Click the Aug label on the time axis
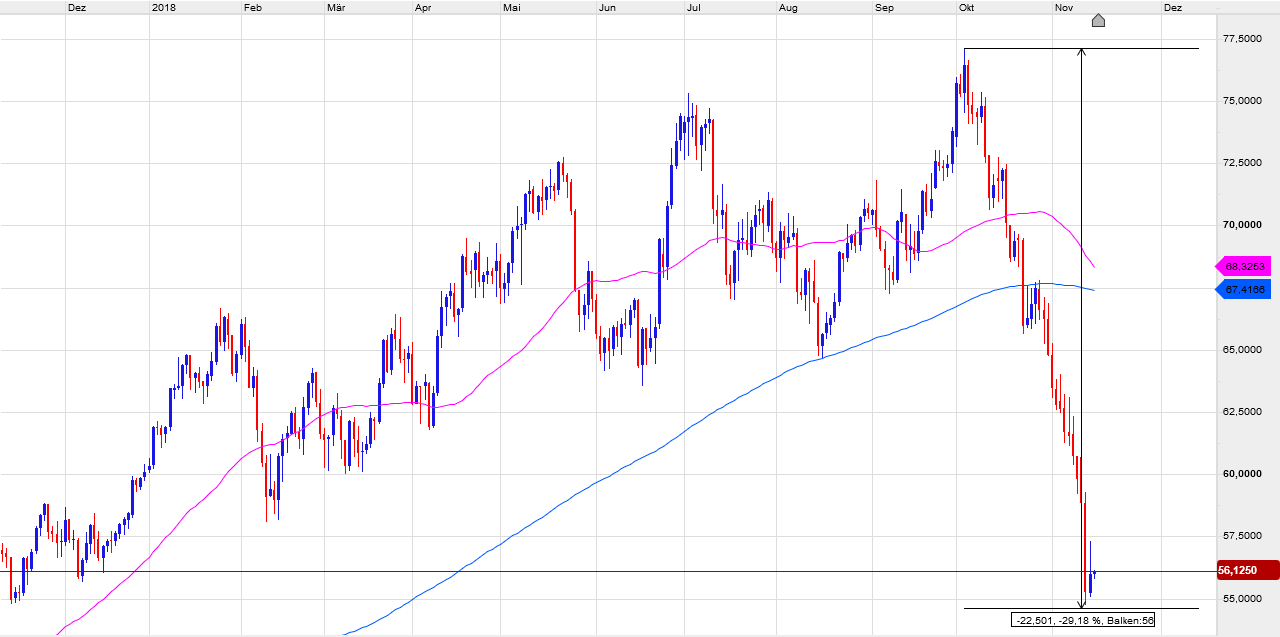Viewport: 1280px width, 637px height. tap(788, 7)
